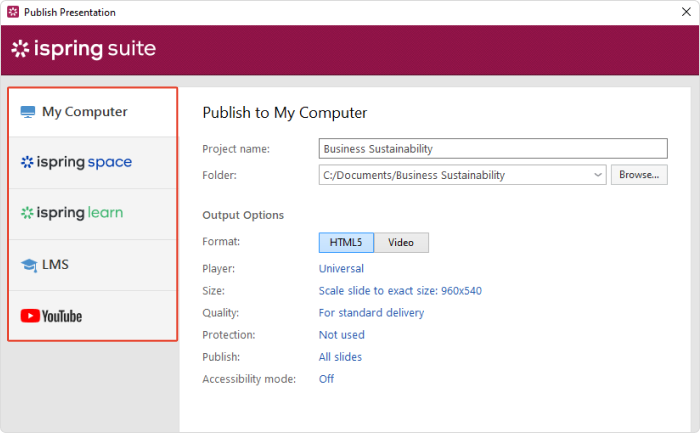Click the Publish to My Computer heading
The width and height of the screenshot is (700, 433).
pos(284,113)
